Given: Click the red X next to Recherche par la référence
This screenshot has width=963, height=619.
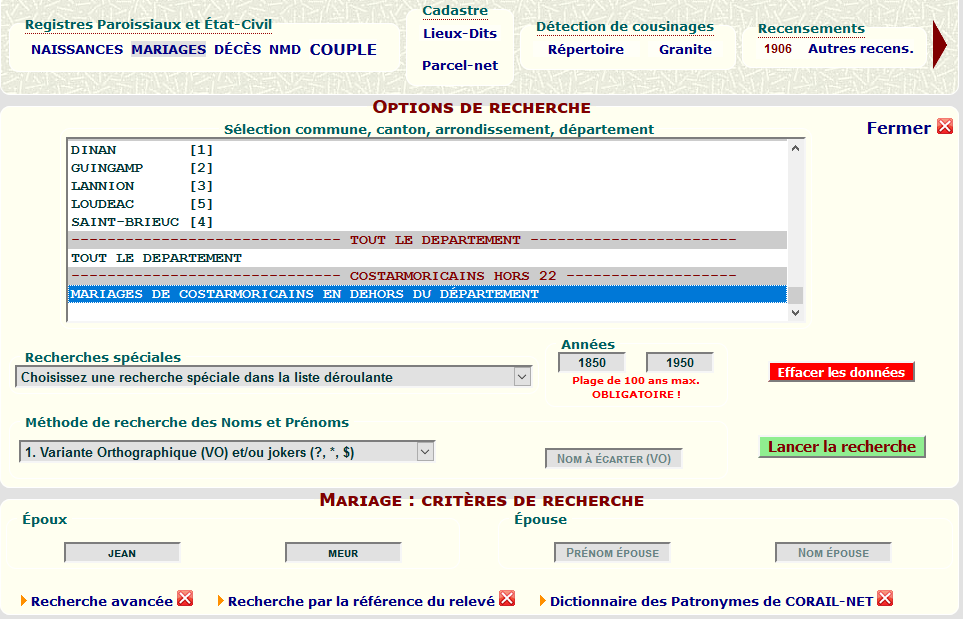Looking at the screenshot, I should coord(507,599).
